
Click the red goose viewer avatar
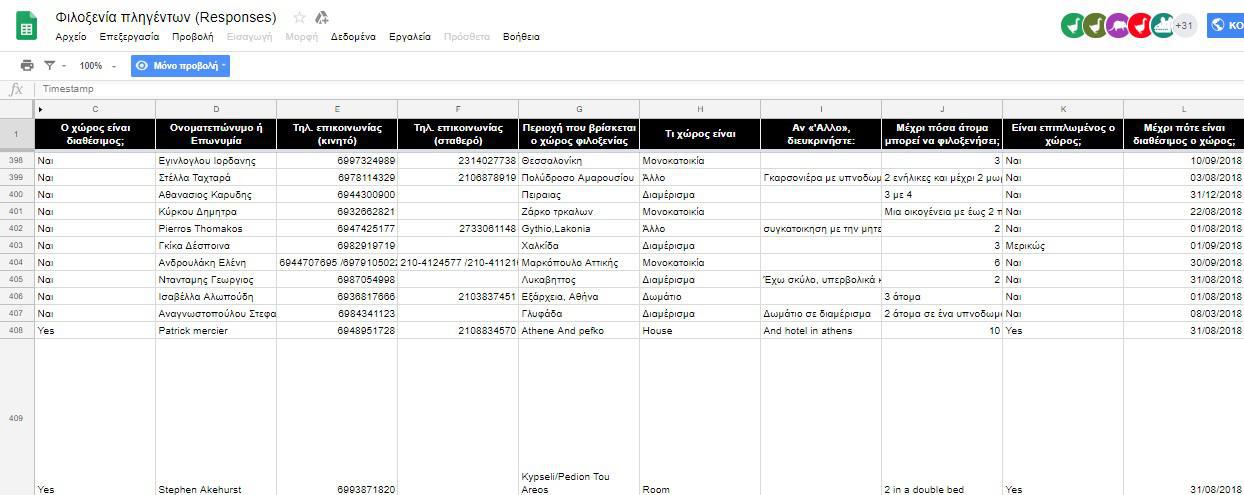coord(1140,25)
